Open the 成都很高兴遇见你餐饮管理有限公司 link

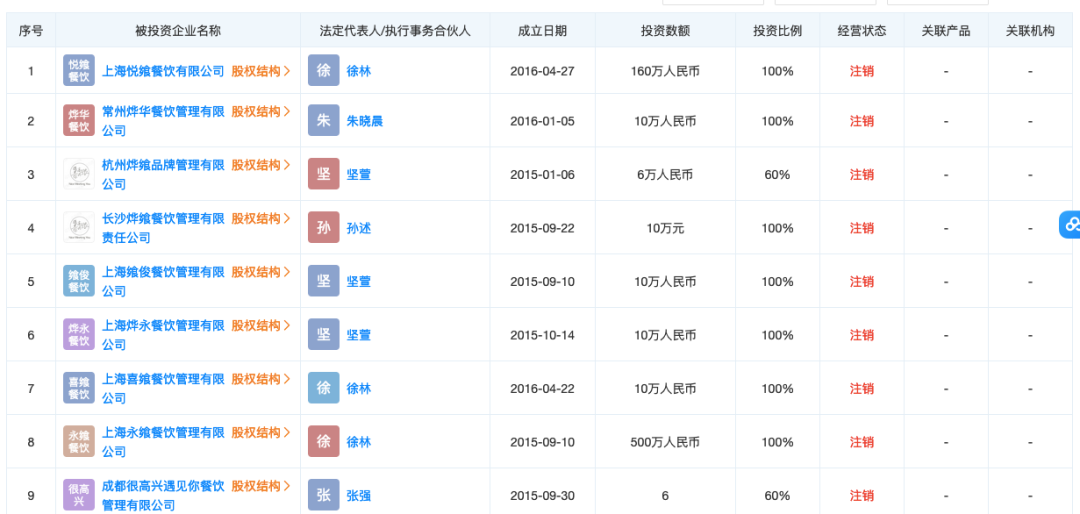click(x=163, y=486)
